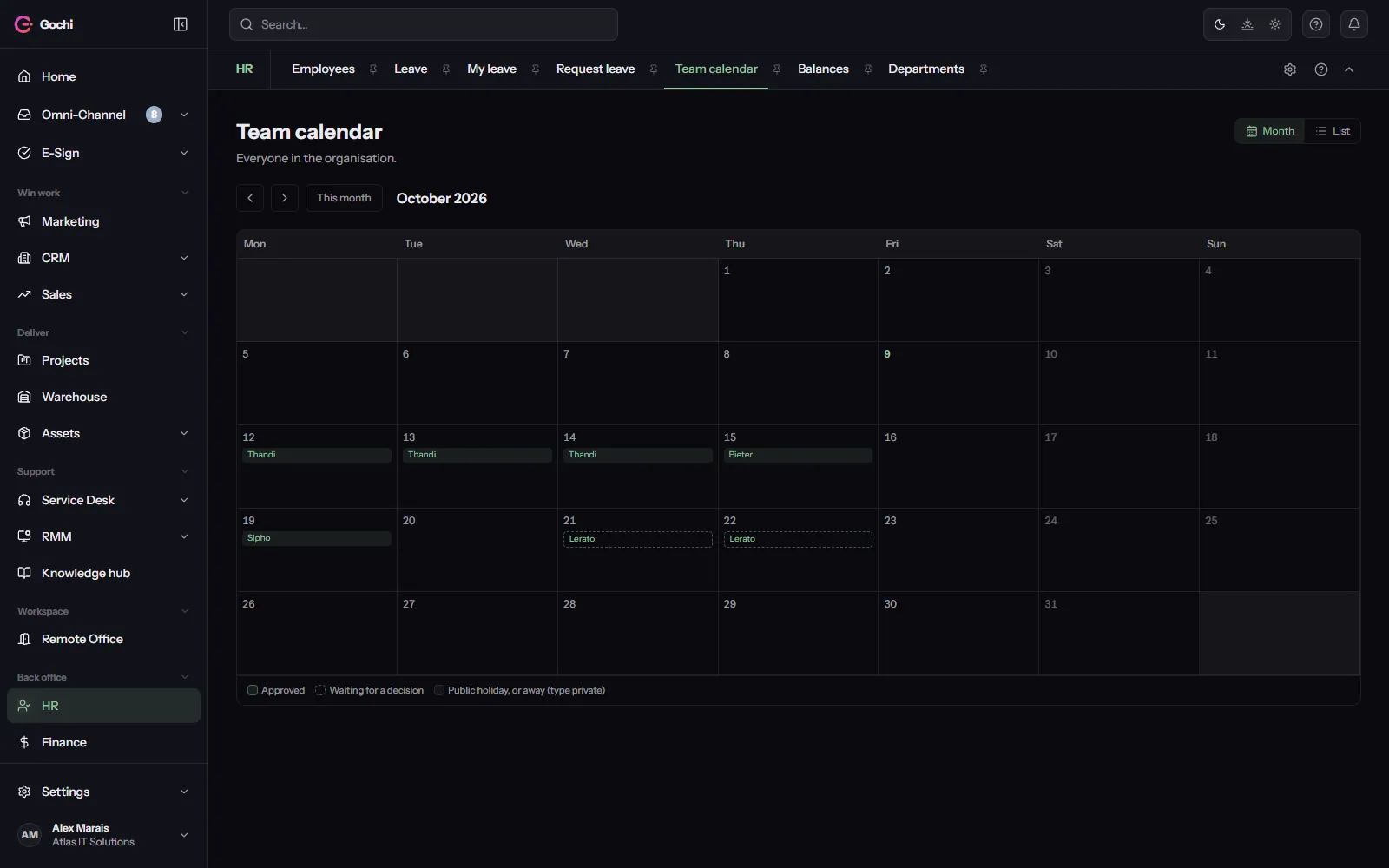Pin the My leave tab
The height and width of the screenshot is (868, 1389).
tap(536, 69)
